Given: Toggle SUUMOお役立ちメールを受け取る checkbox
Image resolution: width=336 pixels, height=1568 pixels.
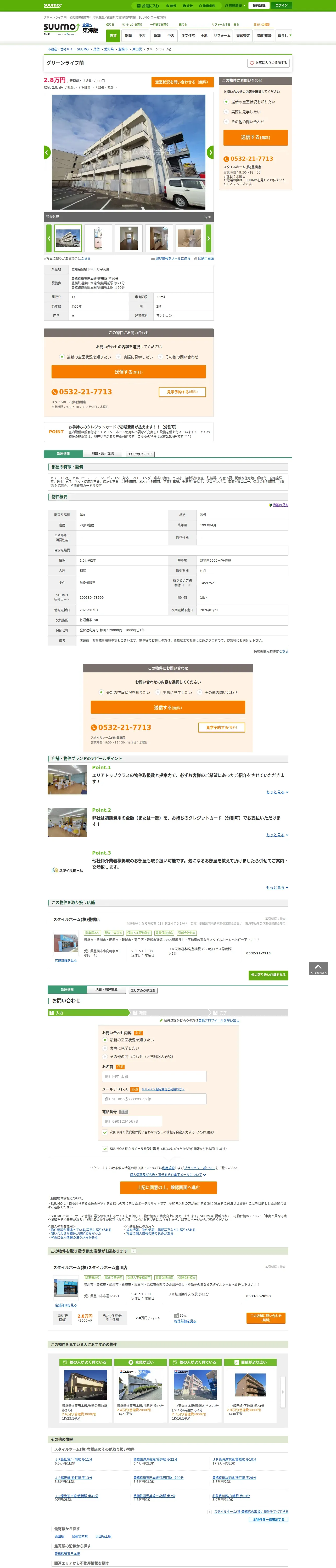Looking at the screenshot, I should [105, 1149].
